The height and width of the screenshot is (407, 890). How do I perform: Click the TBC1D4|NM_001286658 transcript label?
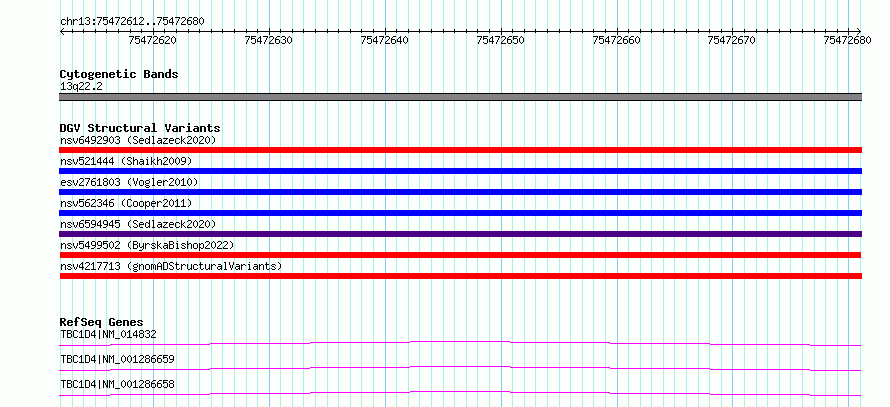click(x=117, y=385)
